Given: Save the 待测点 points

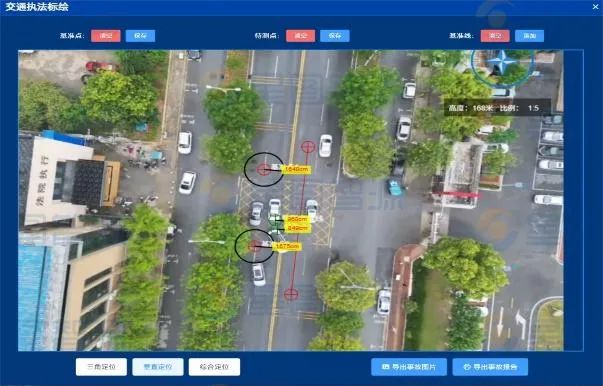Looking at the screenshot, I should click(335, 36).
